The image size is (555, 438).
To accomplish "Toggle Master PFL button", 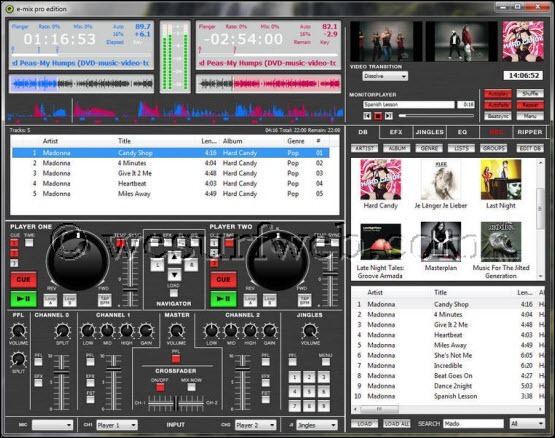I will tap(176, 359).
